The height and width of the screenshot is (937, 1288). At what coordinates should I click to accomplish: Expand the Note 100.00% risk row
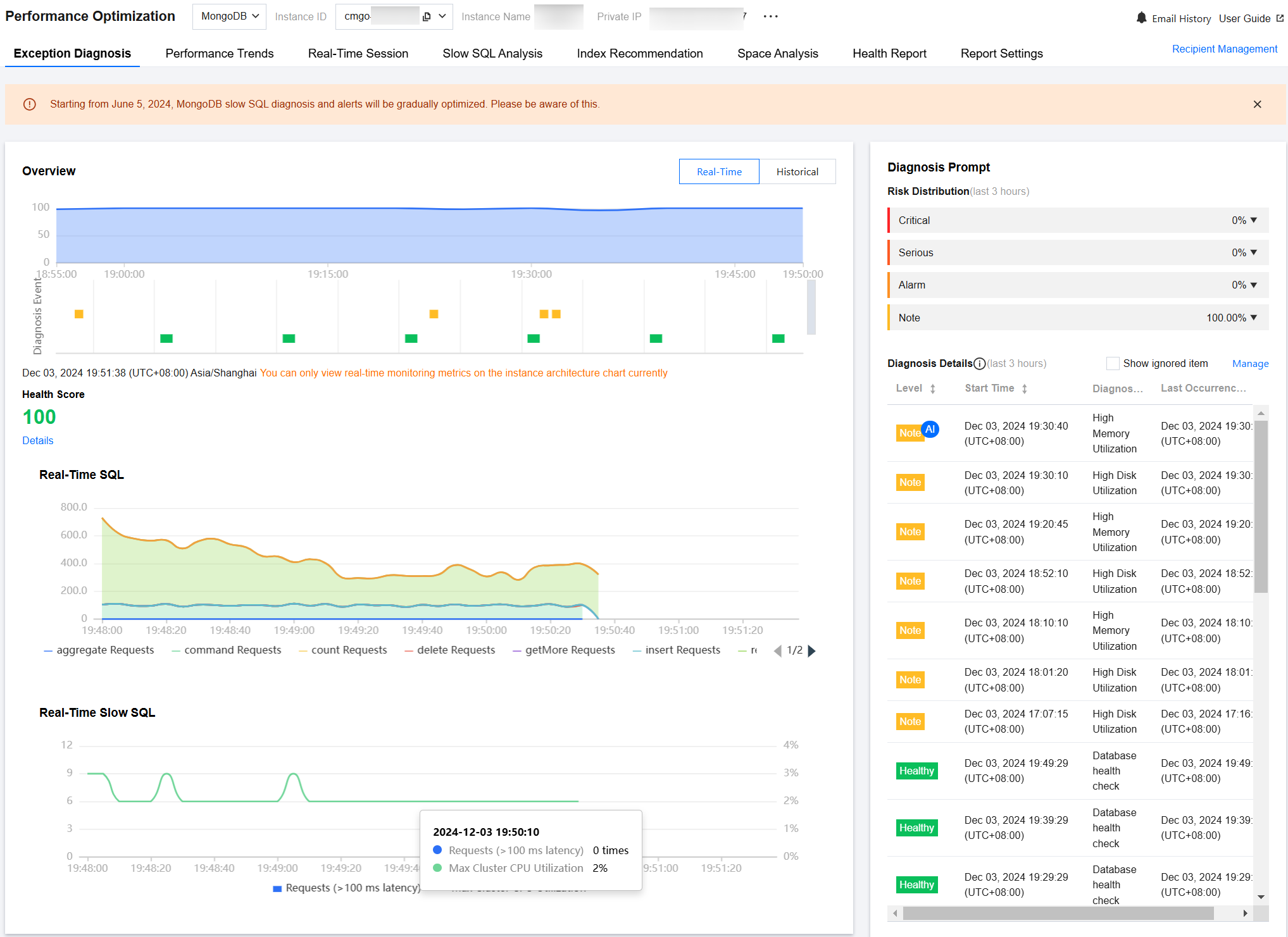[x=1253, y=318]
